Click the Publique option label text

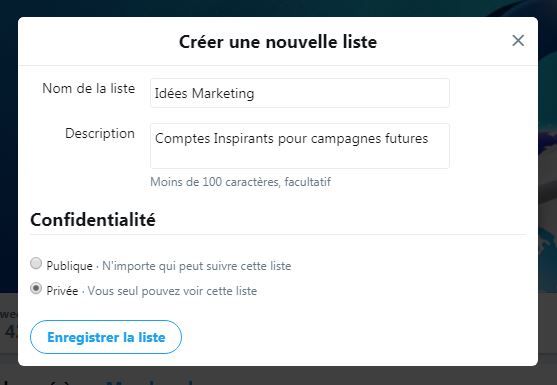point(70,266)
